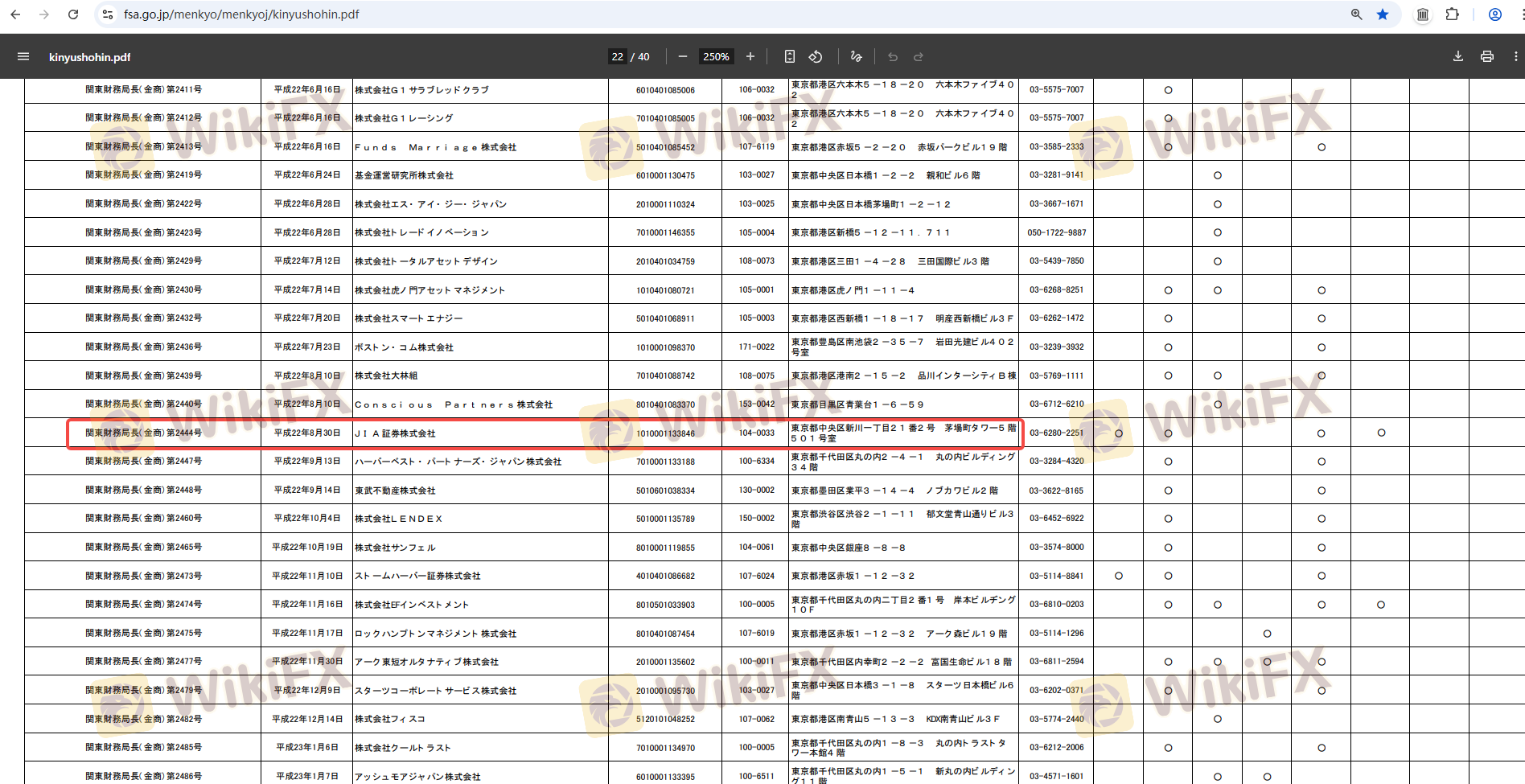Zoom in with the plus button
Screen dimensions: 1525x784
750,56
